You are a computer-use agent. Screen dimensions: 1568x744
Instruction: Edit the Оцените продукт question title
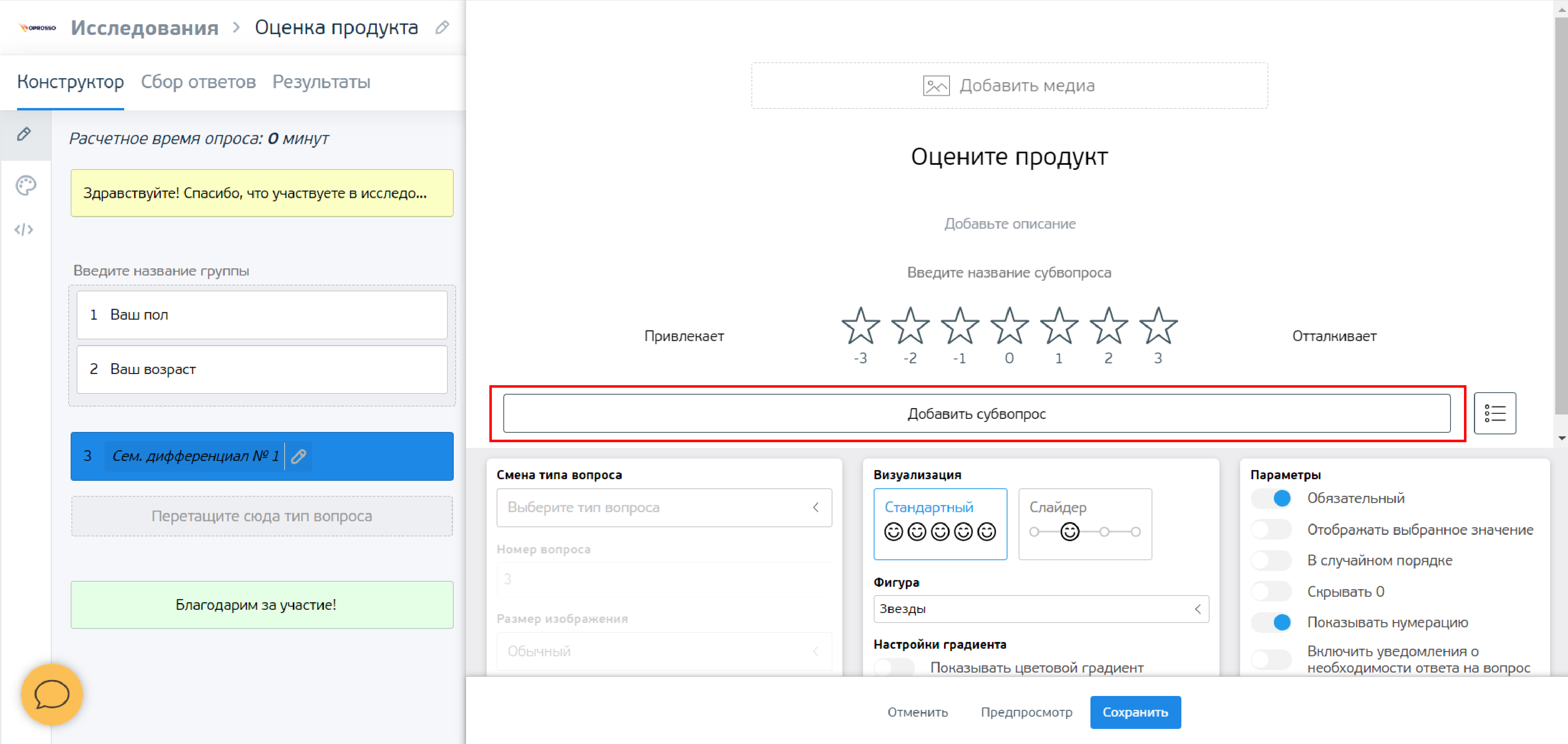pyautogui.click(x=1009, y=156)
